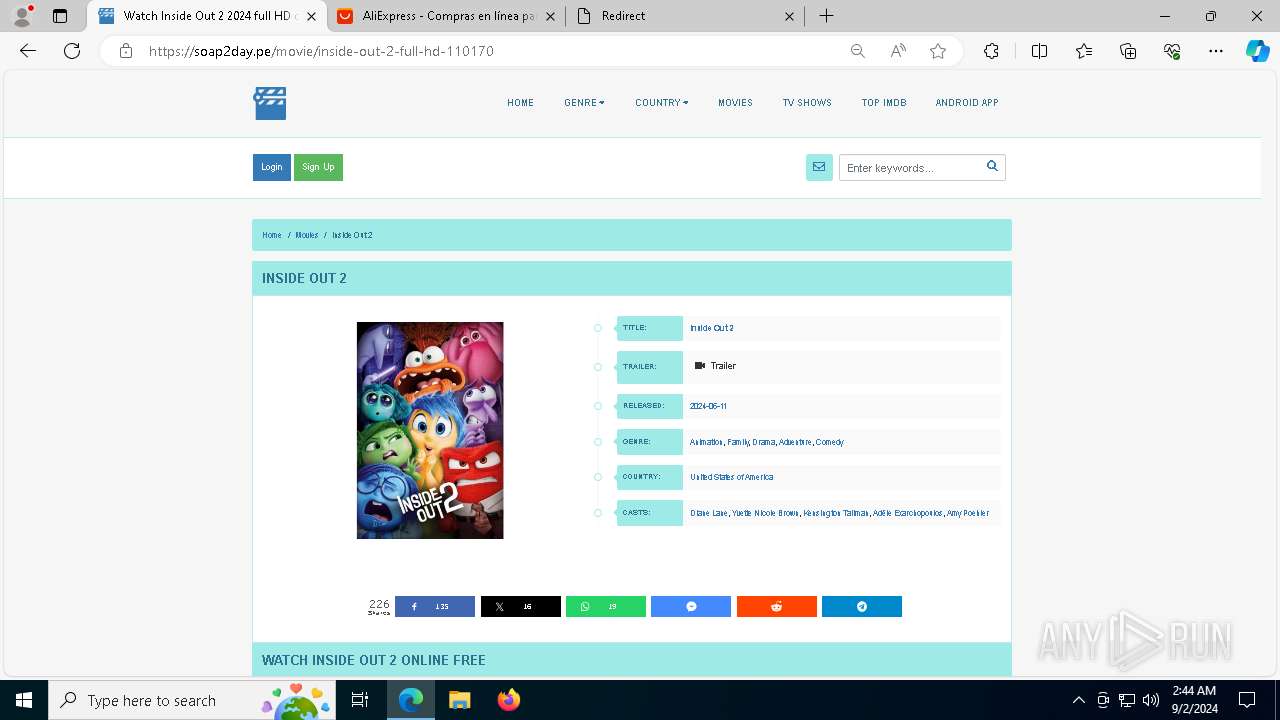Show hidden tray icons chevron
The width and height of the screenshot is (1280, 720).
(1078, 700)
